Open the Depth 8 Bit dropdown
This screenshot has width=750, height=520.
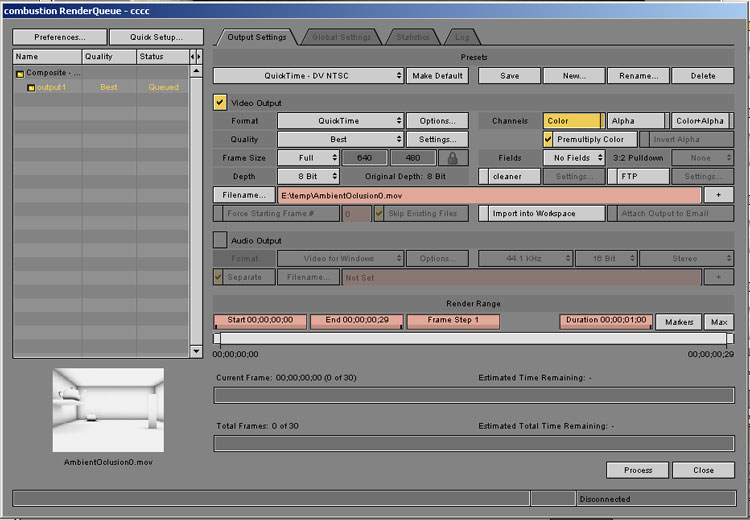pyautogui.click(x=309, y=177)
